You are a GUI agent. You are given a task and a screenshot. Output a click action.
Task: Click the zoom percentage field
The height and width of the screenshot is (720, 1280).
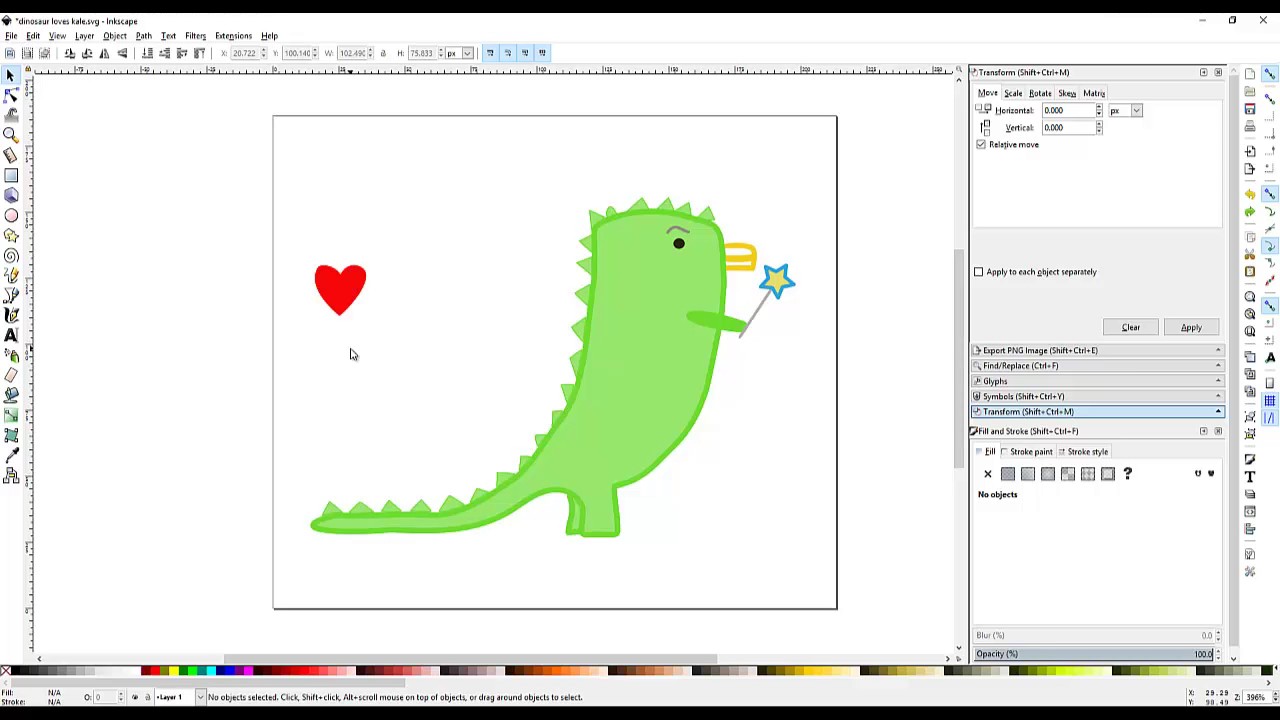[1256, 697]
